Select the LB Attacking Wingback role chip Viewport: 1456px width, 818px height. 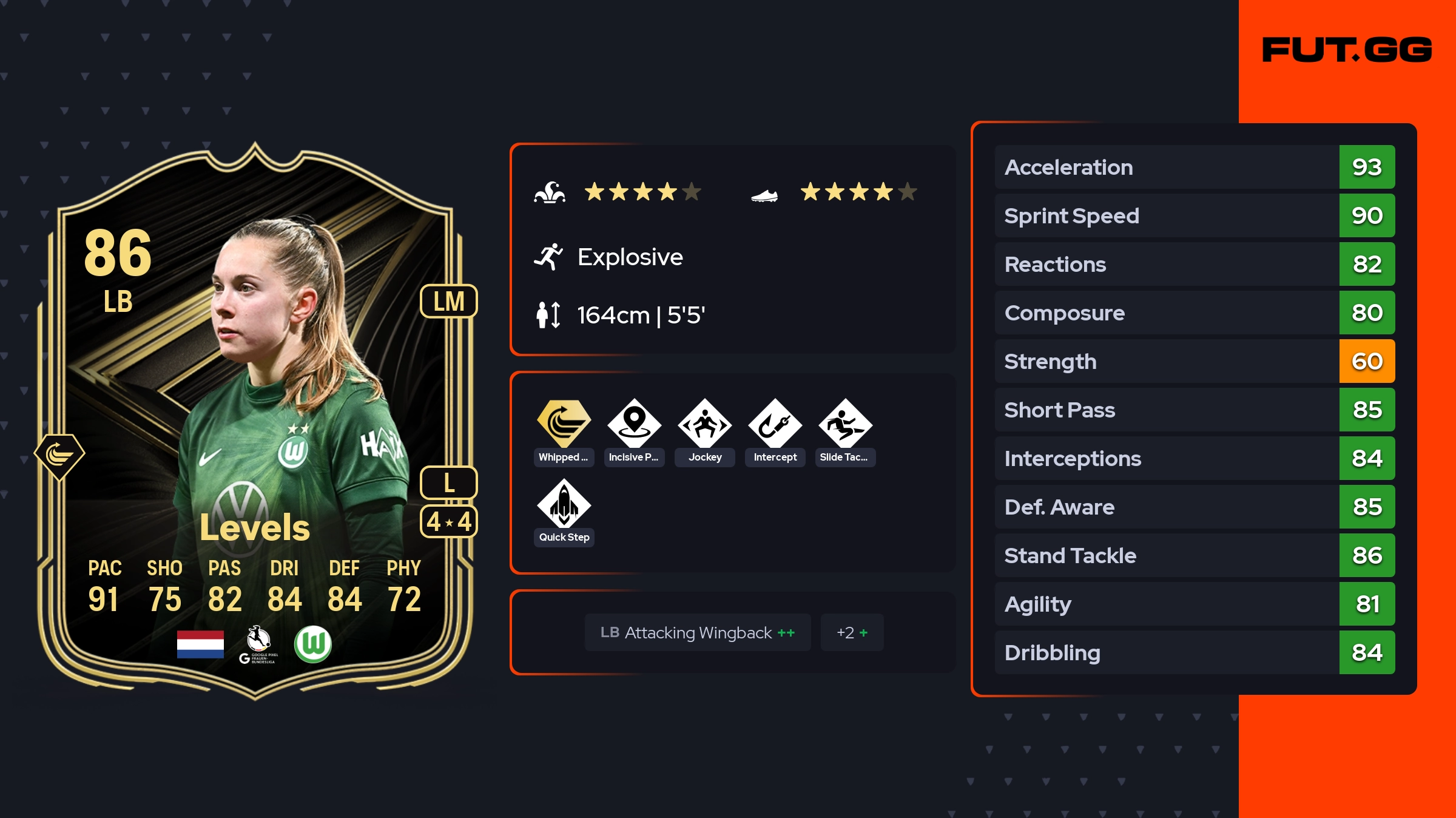pos(698,632)
